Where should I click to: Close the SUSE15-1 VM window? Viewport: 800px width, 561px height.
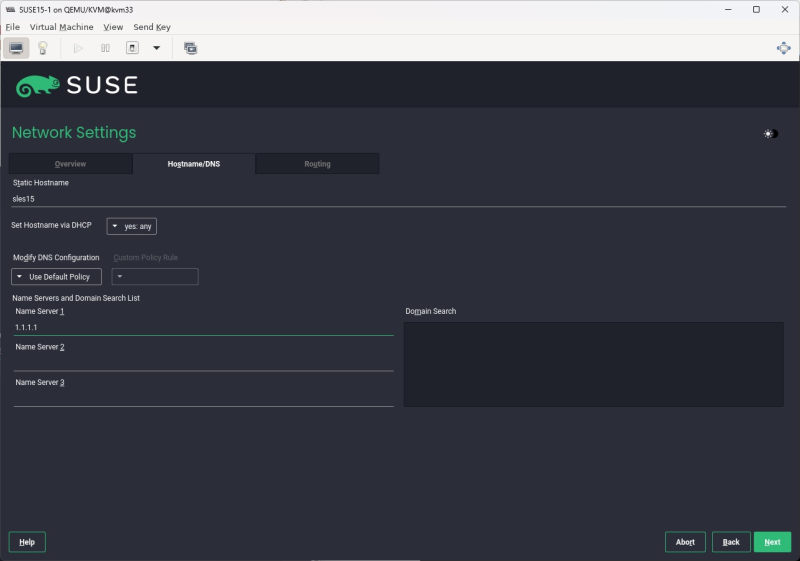point(785,10)
